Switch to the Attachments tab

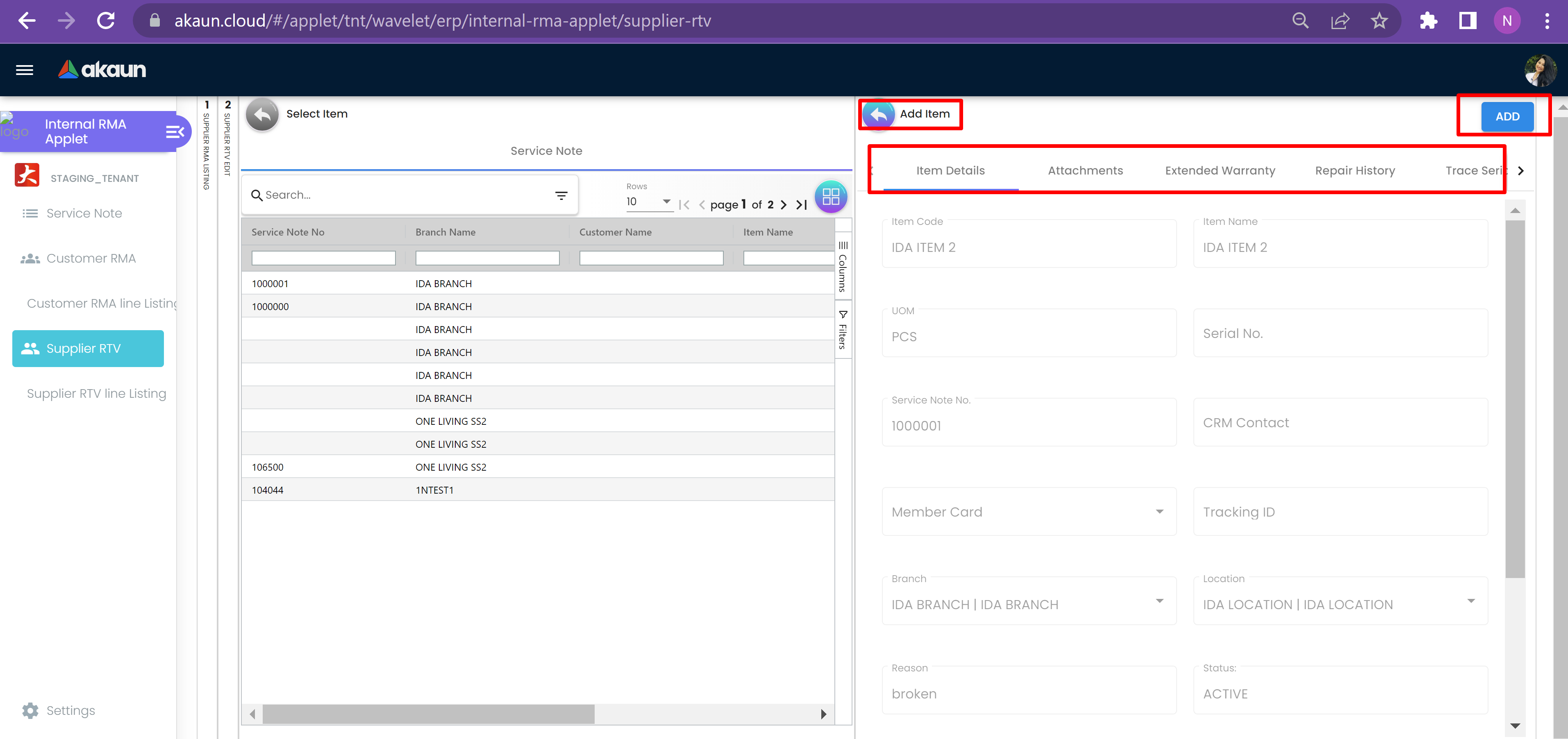(1085, 171)
